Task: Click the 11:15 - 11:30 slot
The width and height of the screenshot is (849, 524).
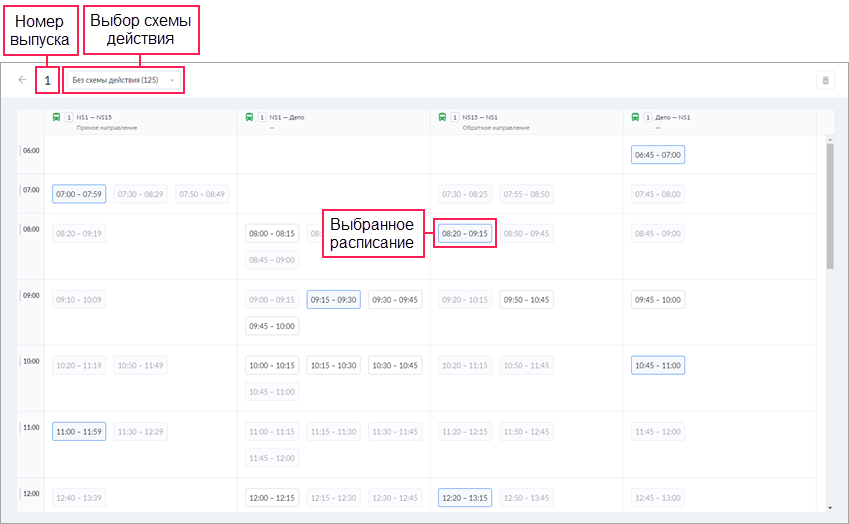Action: click(x=334, y=431)
